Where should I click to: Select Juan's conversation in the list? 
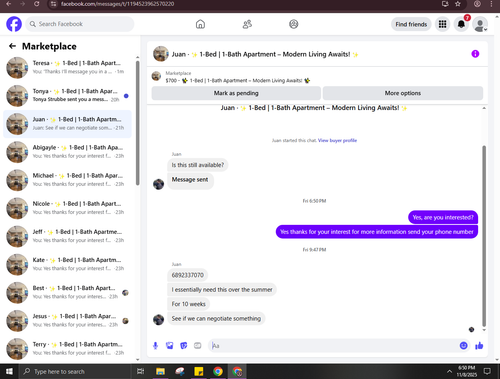tap(67, 124)
